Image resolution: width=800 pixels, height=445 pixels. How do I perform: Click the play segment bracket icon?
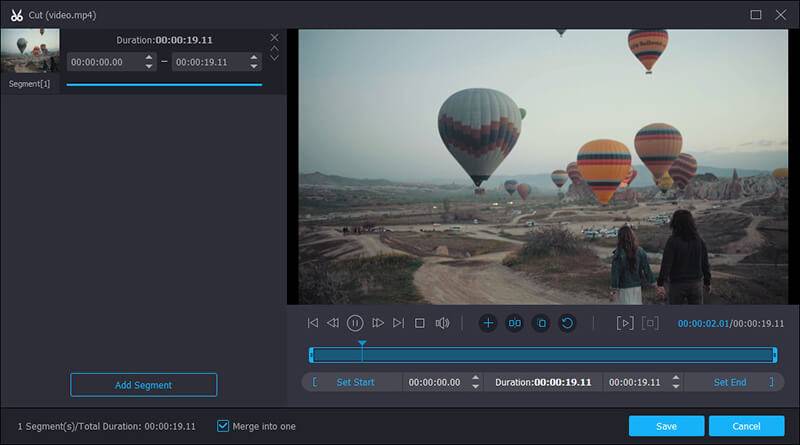625,323
